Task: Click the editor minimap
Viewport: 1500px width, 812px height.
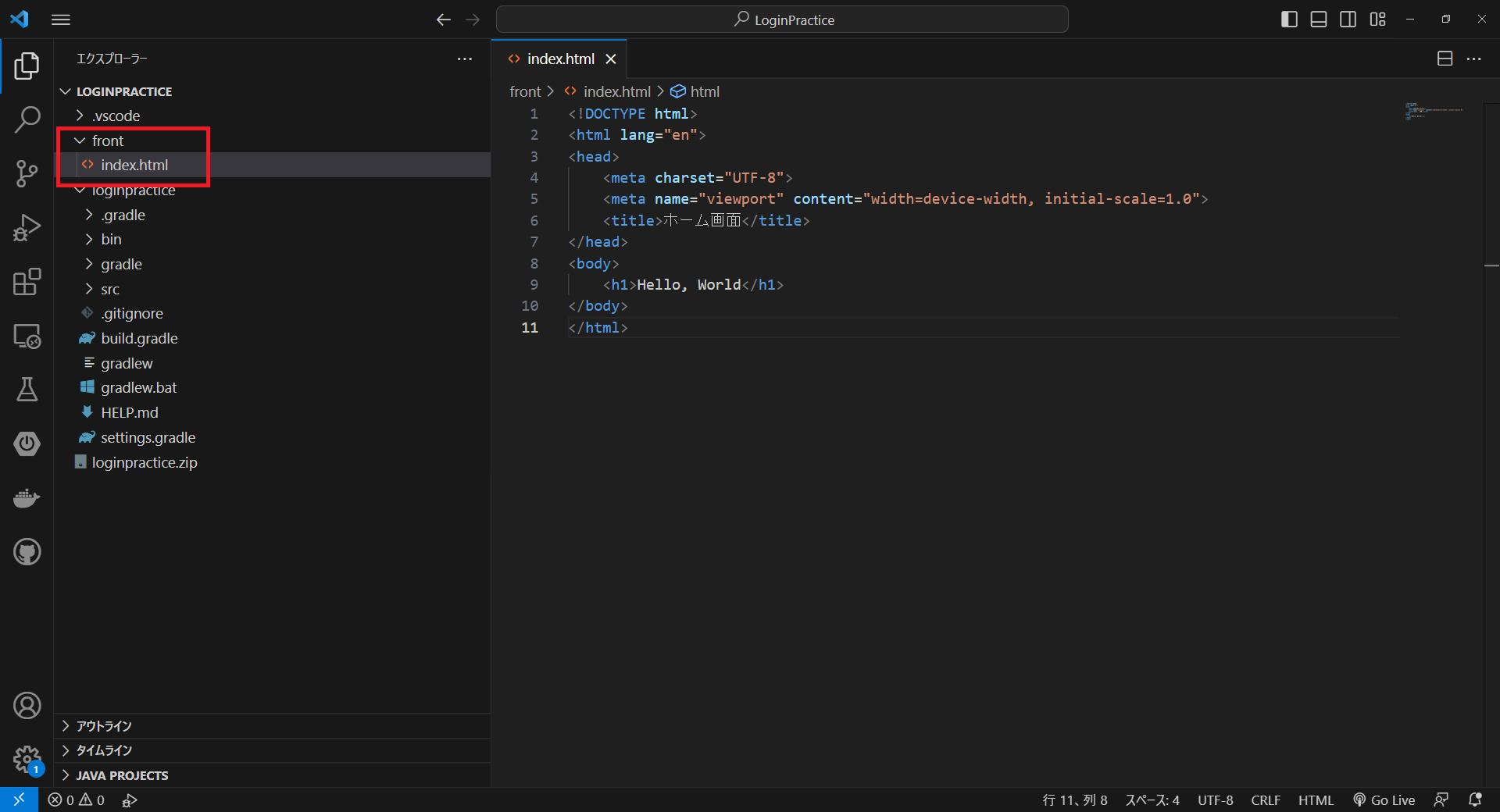Action: tap(1436, 112)
